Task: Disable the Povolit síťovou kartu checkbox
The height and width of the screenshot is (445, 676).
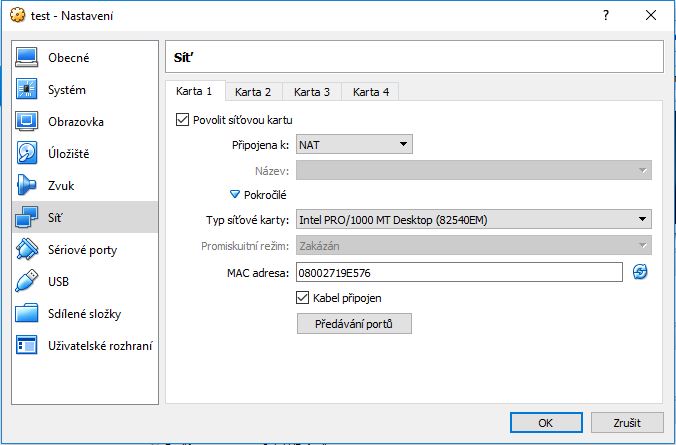Action: coord(182,119)
